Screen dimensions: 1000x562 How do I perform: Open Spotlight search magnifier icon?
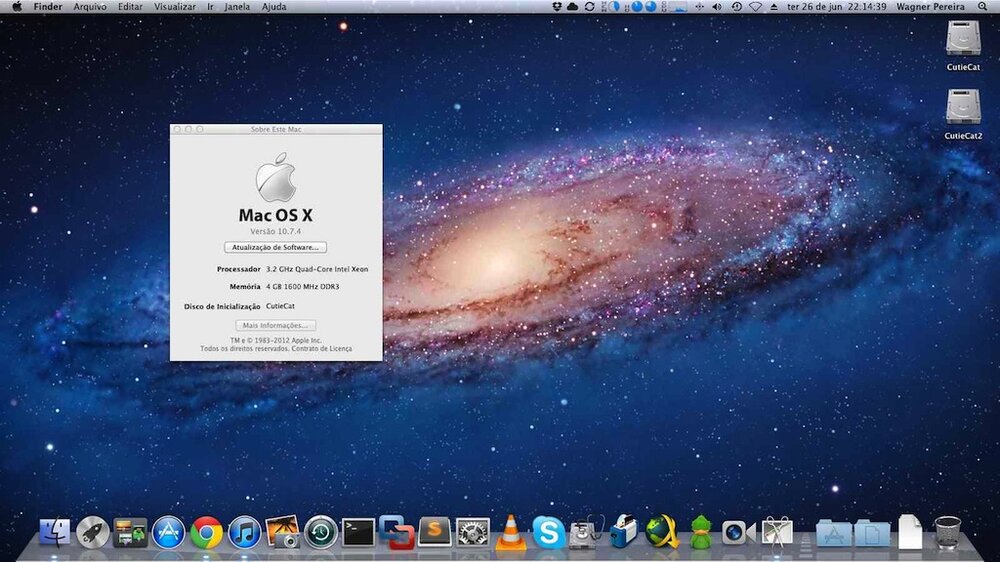point(984,6)
